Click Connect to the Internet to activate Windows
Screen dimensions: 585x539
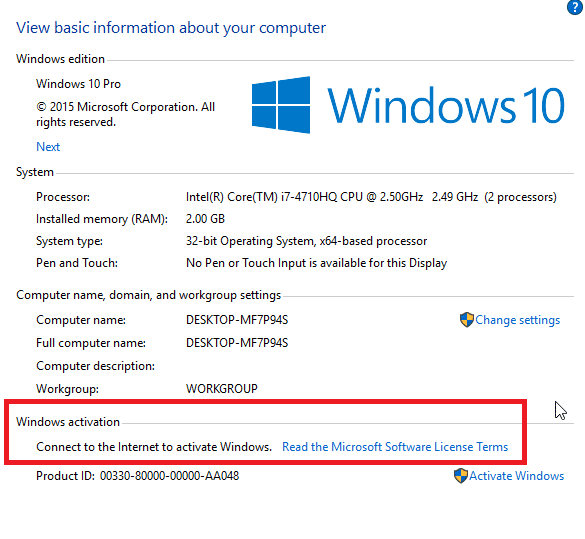point(154,446)
